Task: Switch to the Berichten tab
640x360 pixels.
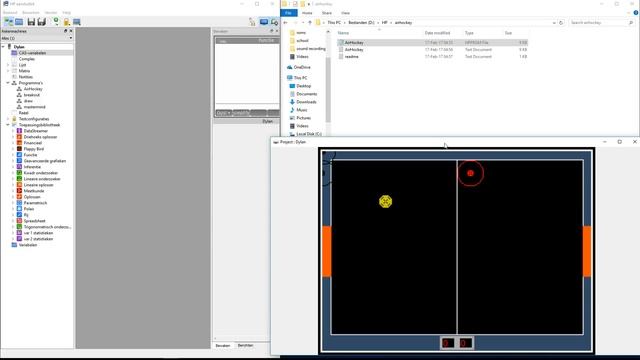Action: (245, 345)
